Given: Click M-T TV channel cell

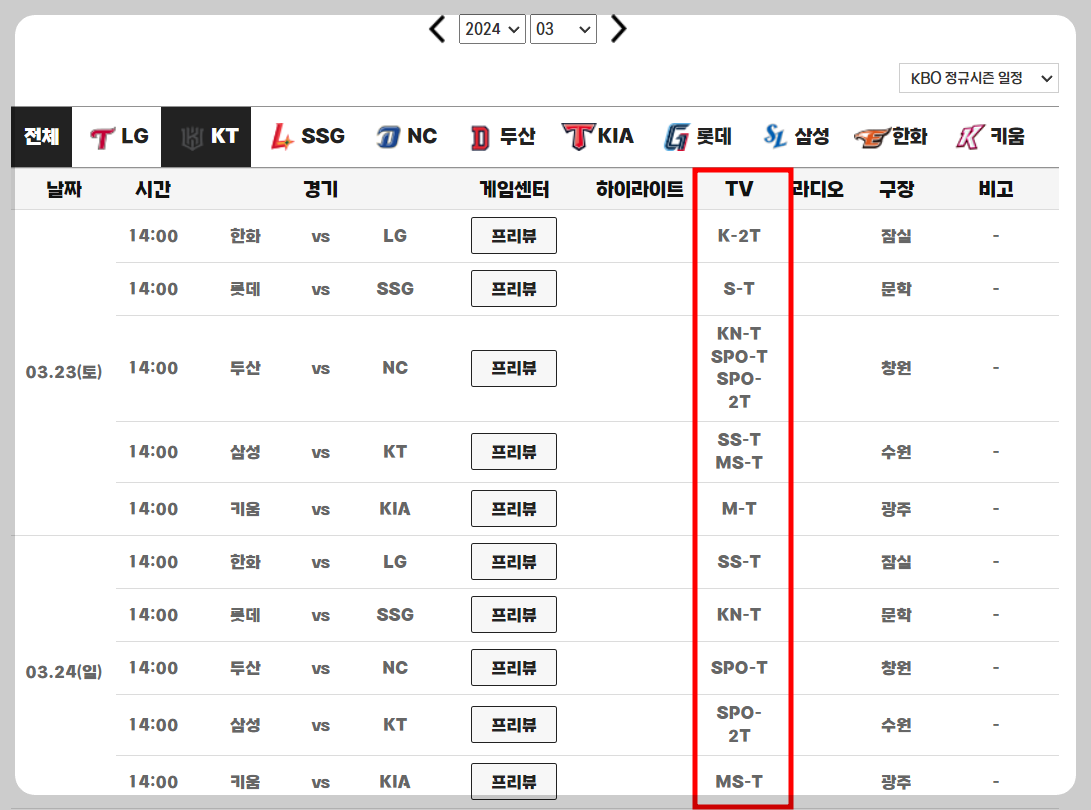Looking at the screenshot, I should coord(739,509).
